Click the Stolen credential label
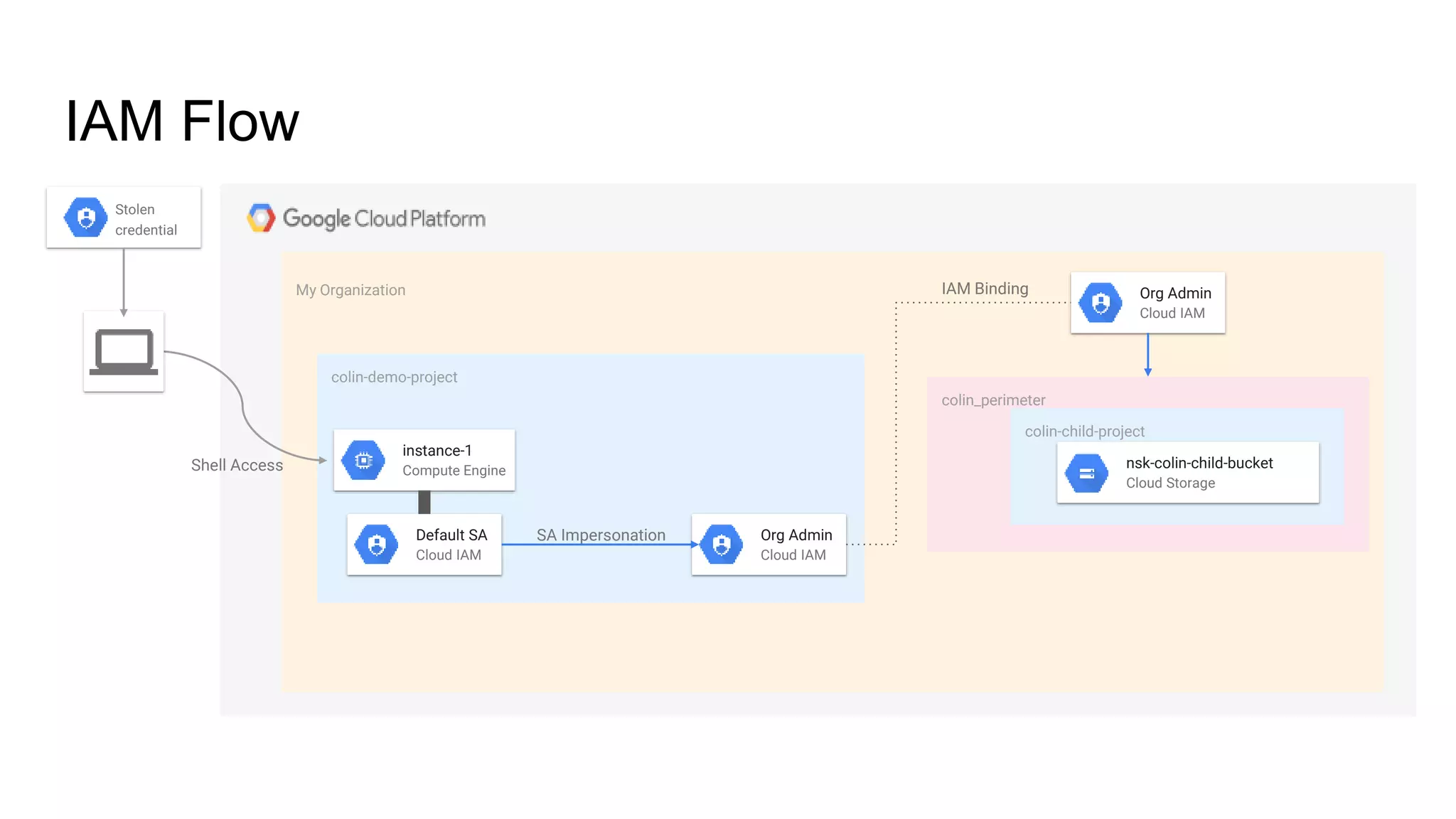The width and height of the screenshot is (1456, 819). click(146, 220)
